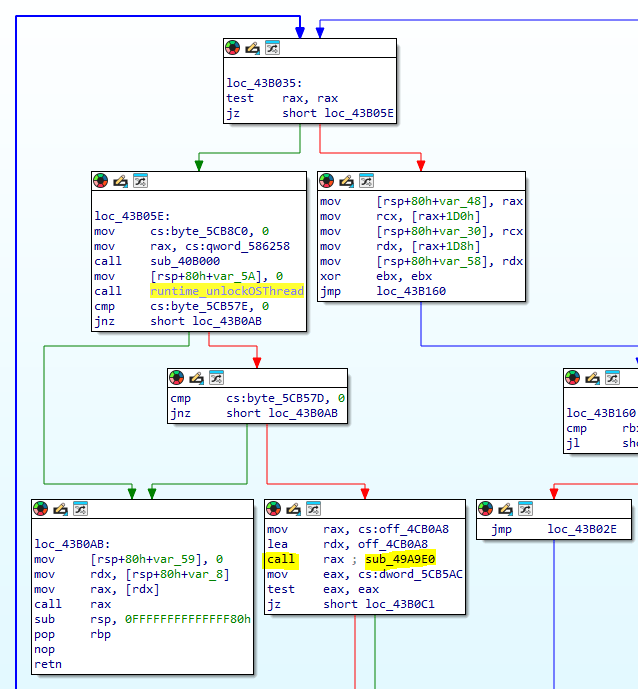Click the pencil edit icon in loc_43B160 node
This screenshot has width=638, height=689.
[592, 377]
